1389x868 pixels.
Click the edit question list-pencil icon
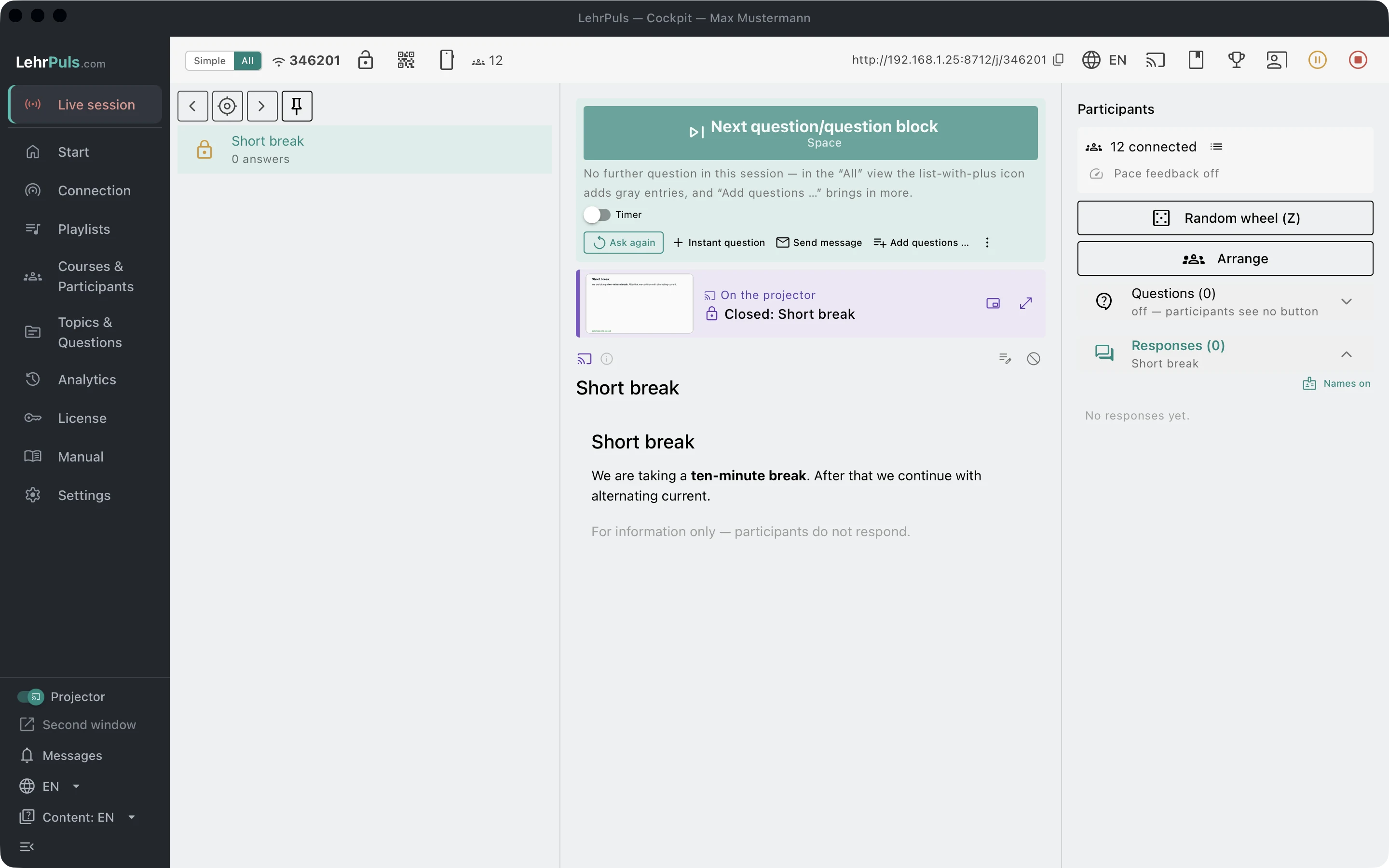(1005, 359)
